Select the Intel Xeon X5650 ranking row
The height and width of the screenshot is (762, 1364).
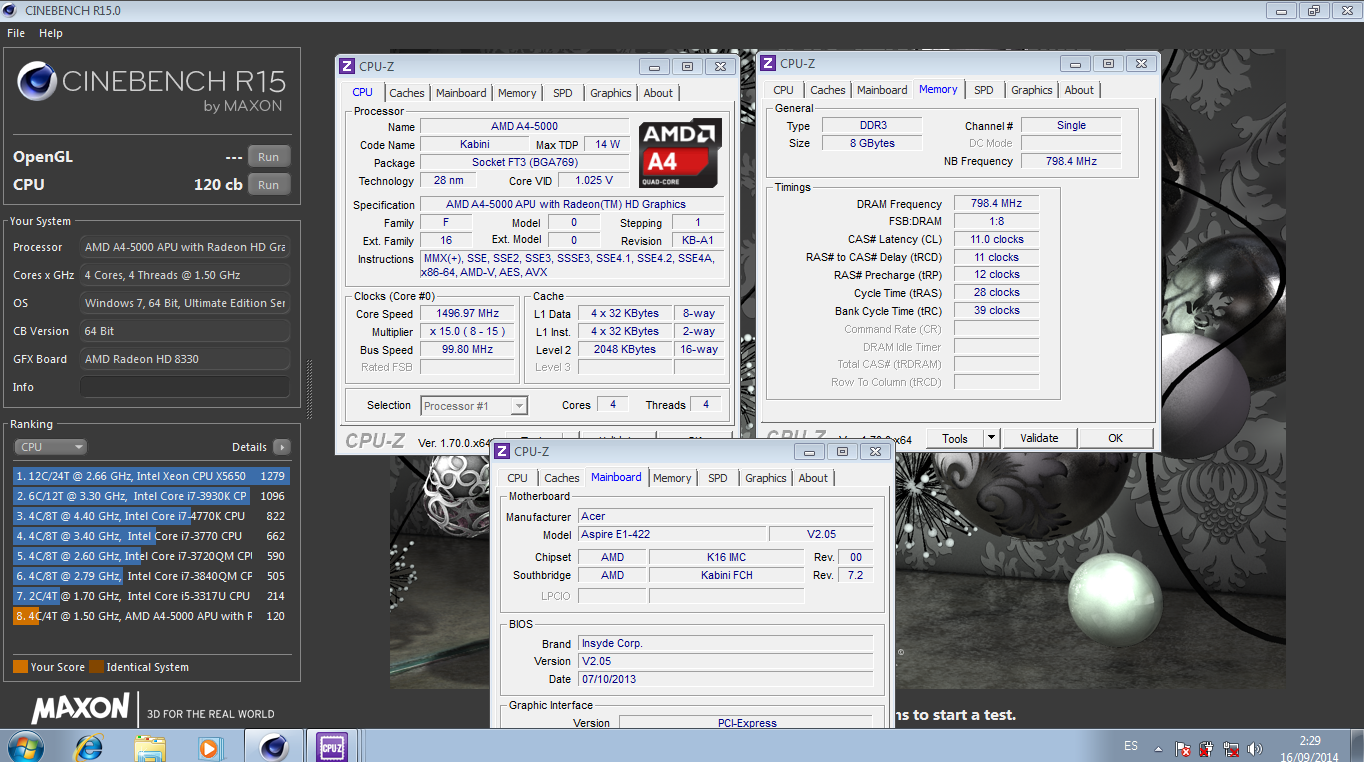pyautogui.click(x=150, y=476)
